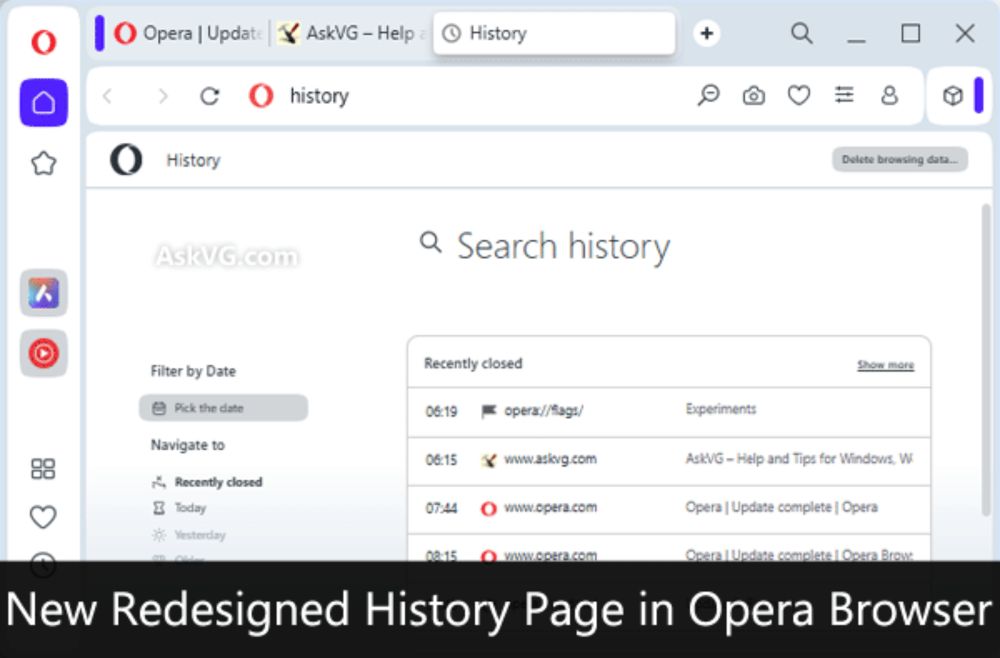Click the flag icon of opera://flags/ entry

click(488, 411)
